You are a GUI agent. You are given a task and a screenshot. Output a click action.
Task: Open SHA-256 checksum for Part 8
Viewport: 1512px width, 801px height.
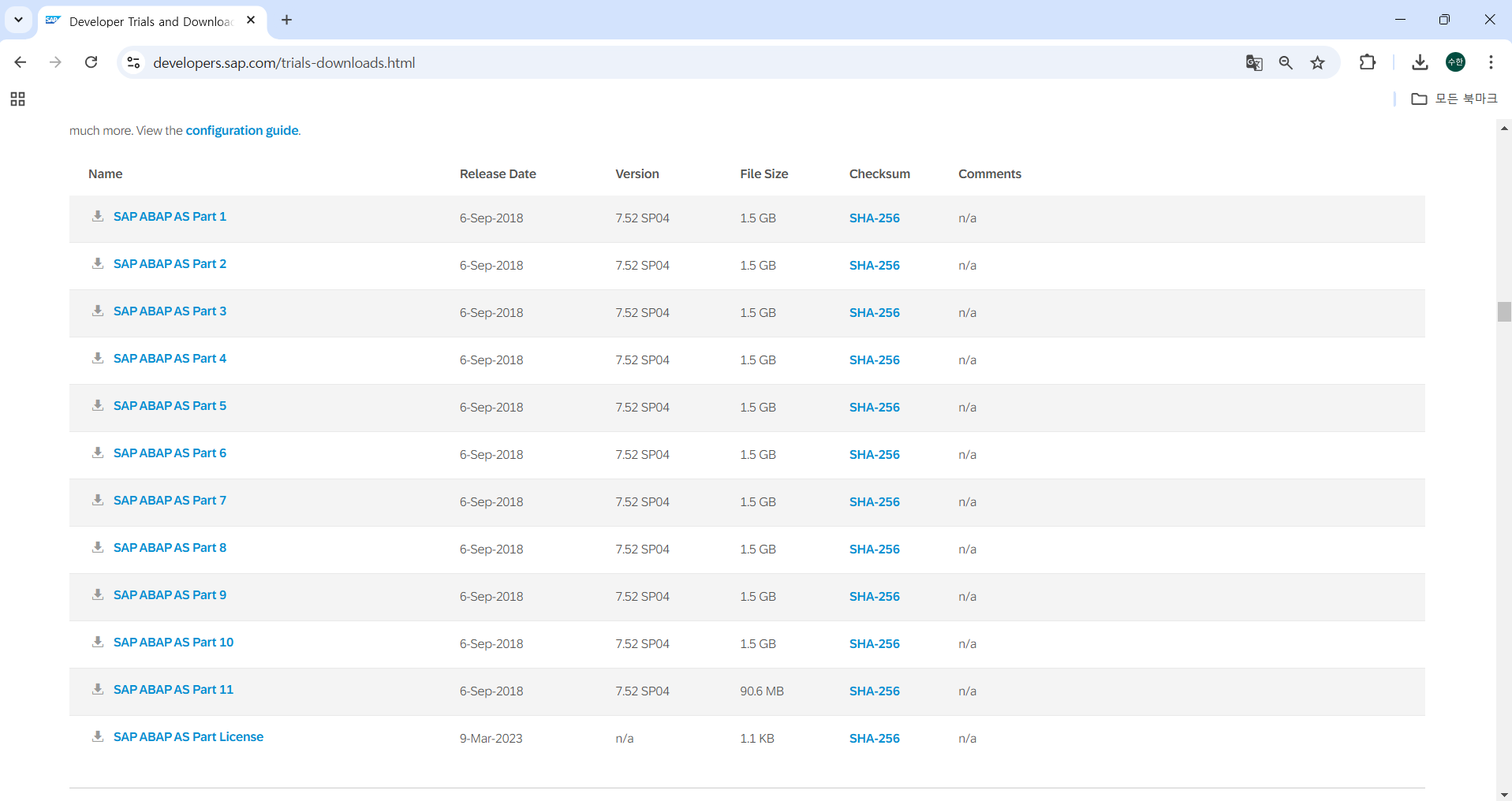pos(874,549)
